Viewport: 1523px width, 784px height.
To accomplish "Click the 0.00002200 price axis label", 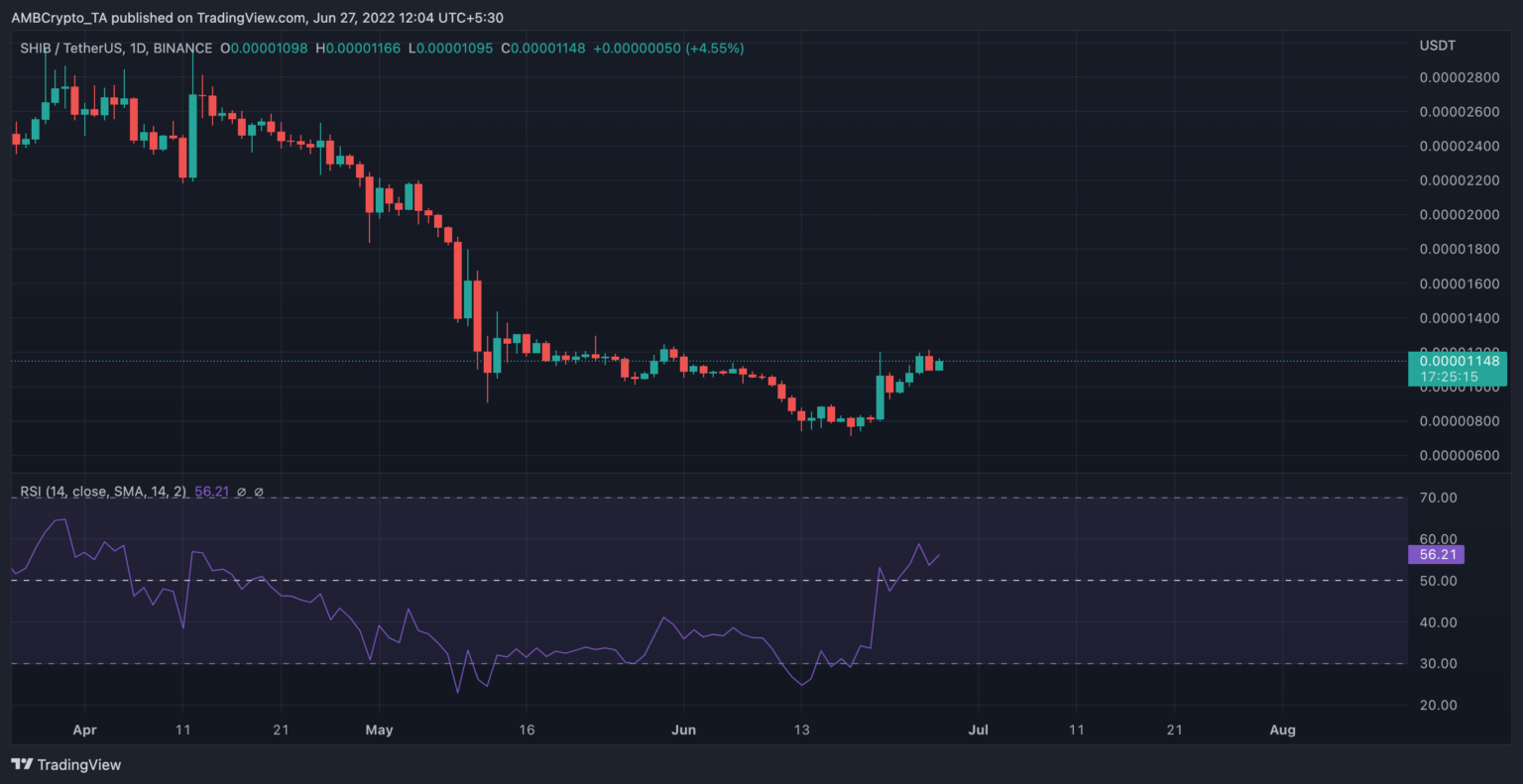I will (x=1459, y=180).
